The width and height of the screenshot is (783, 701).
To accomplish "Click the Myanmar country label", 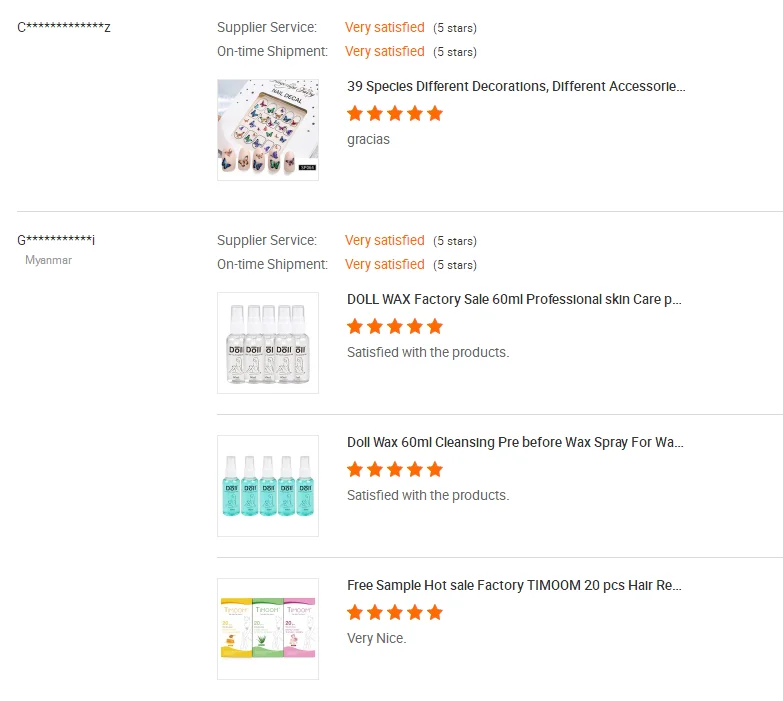I will click(x=48, y=260).
